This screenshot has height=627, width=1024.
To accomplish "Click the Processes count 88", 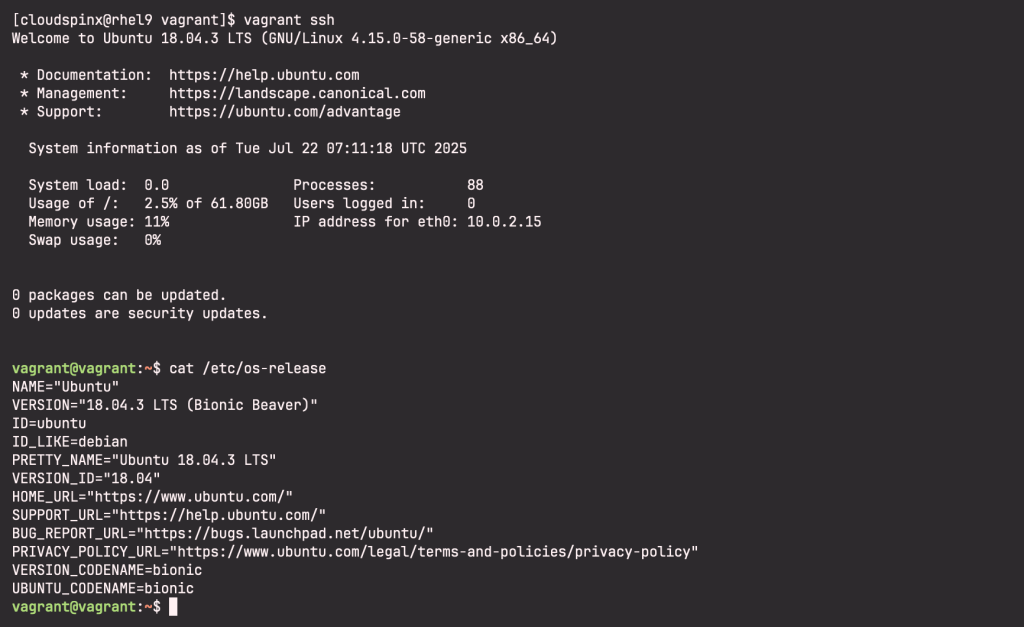I will click(x=475, y=185).
